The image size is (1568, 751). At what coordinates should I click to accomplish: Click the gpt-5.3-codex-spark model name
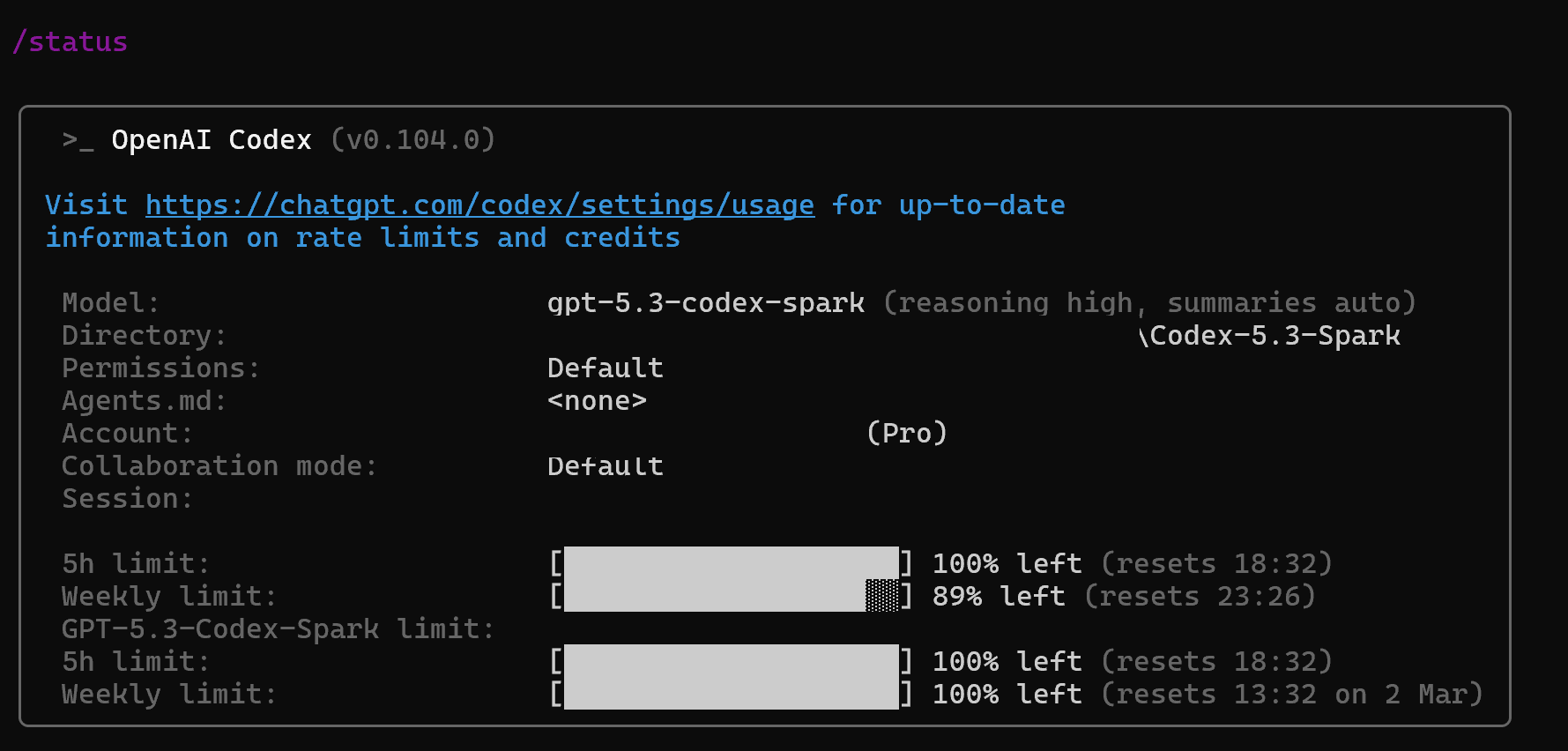705,303
